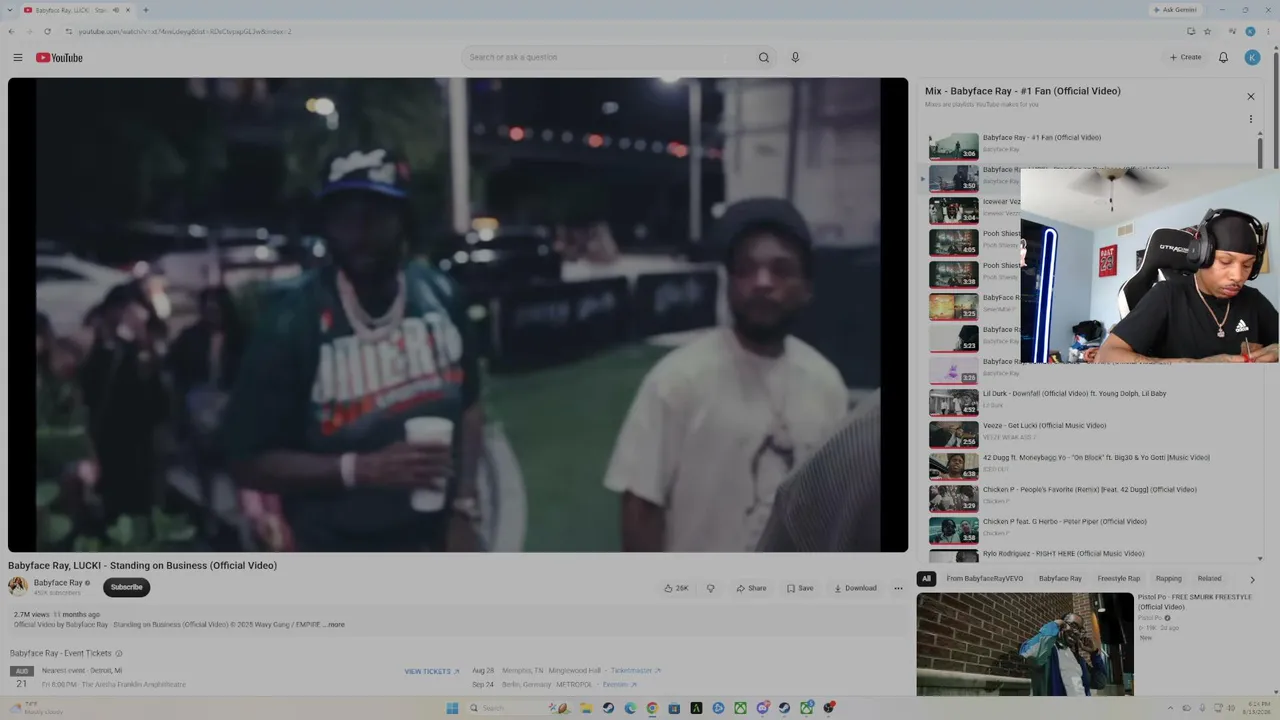1280x720 pixels.
Task: Open the taskbar Xbox app
Action: click(740, 708)
